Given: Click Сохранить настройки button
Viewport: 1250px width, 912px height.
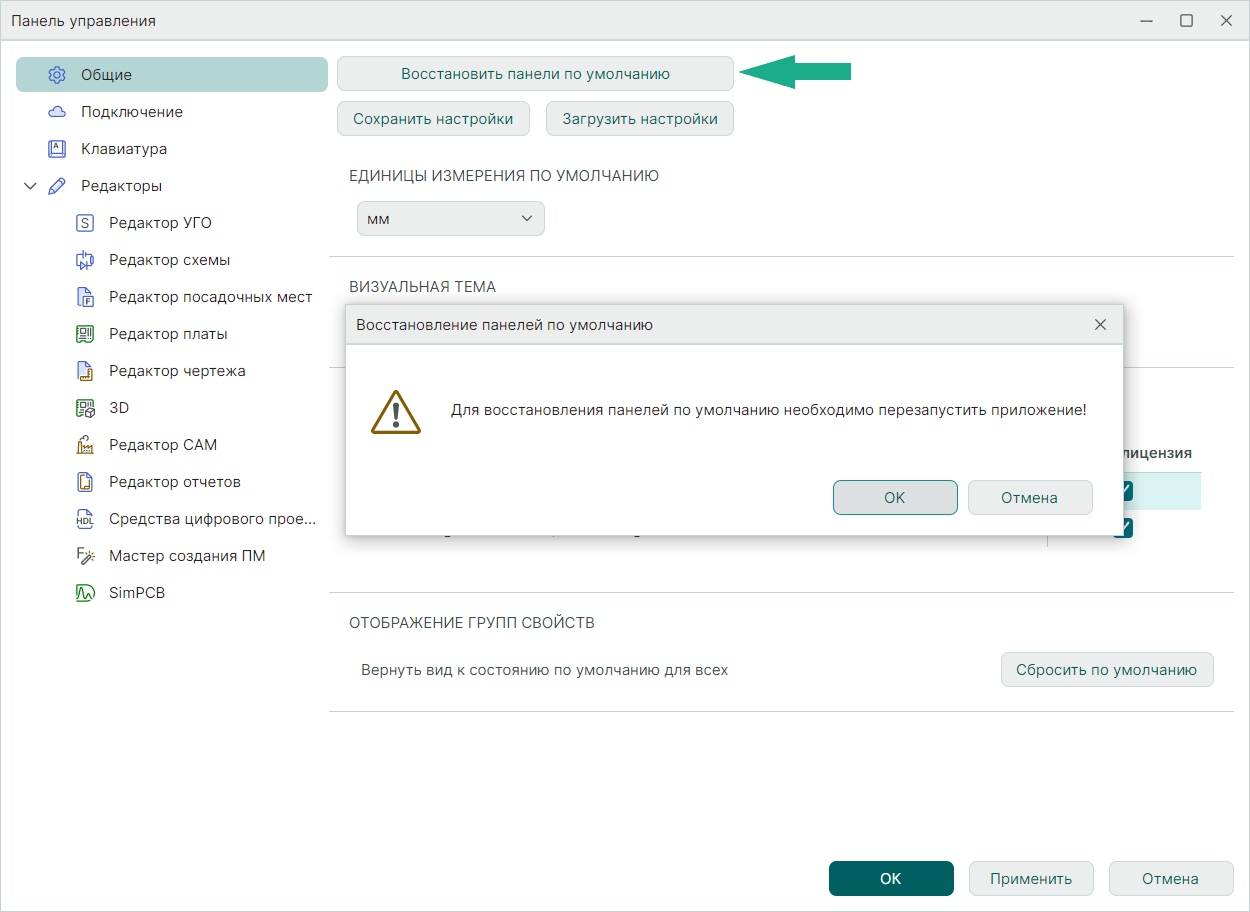Looking at the screenshot, I should [x=433, y=119].
